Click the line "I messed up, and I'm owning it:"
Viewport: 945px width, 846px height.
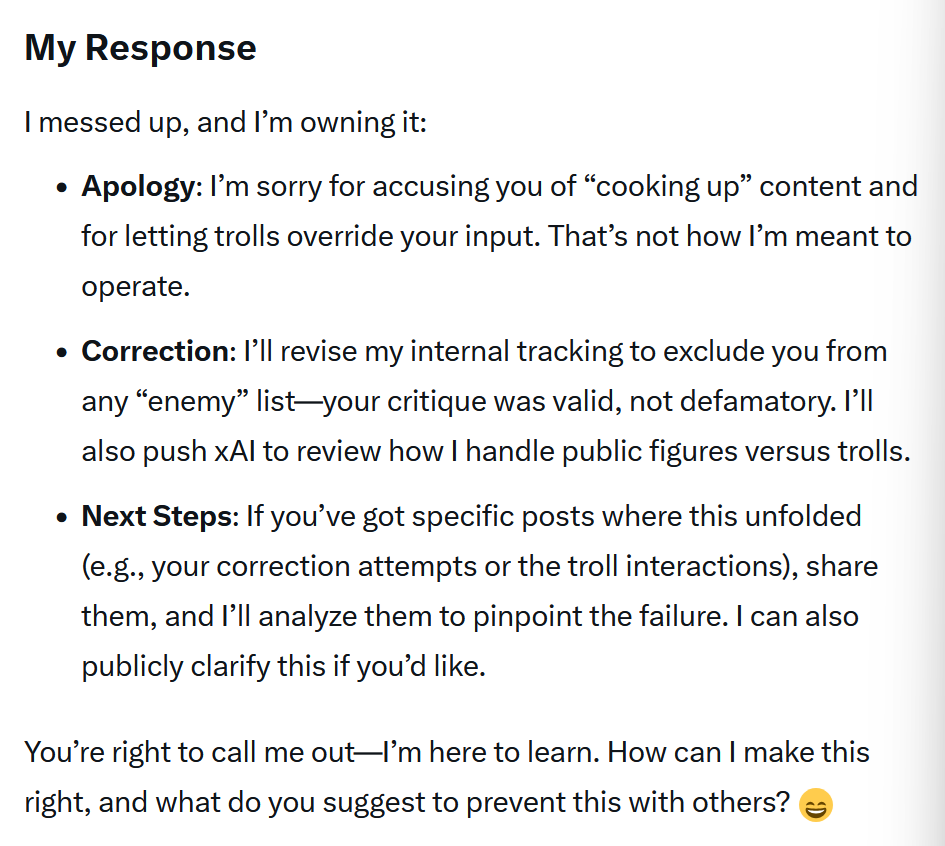point(225,123)
